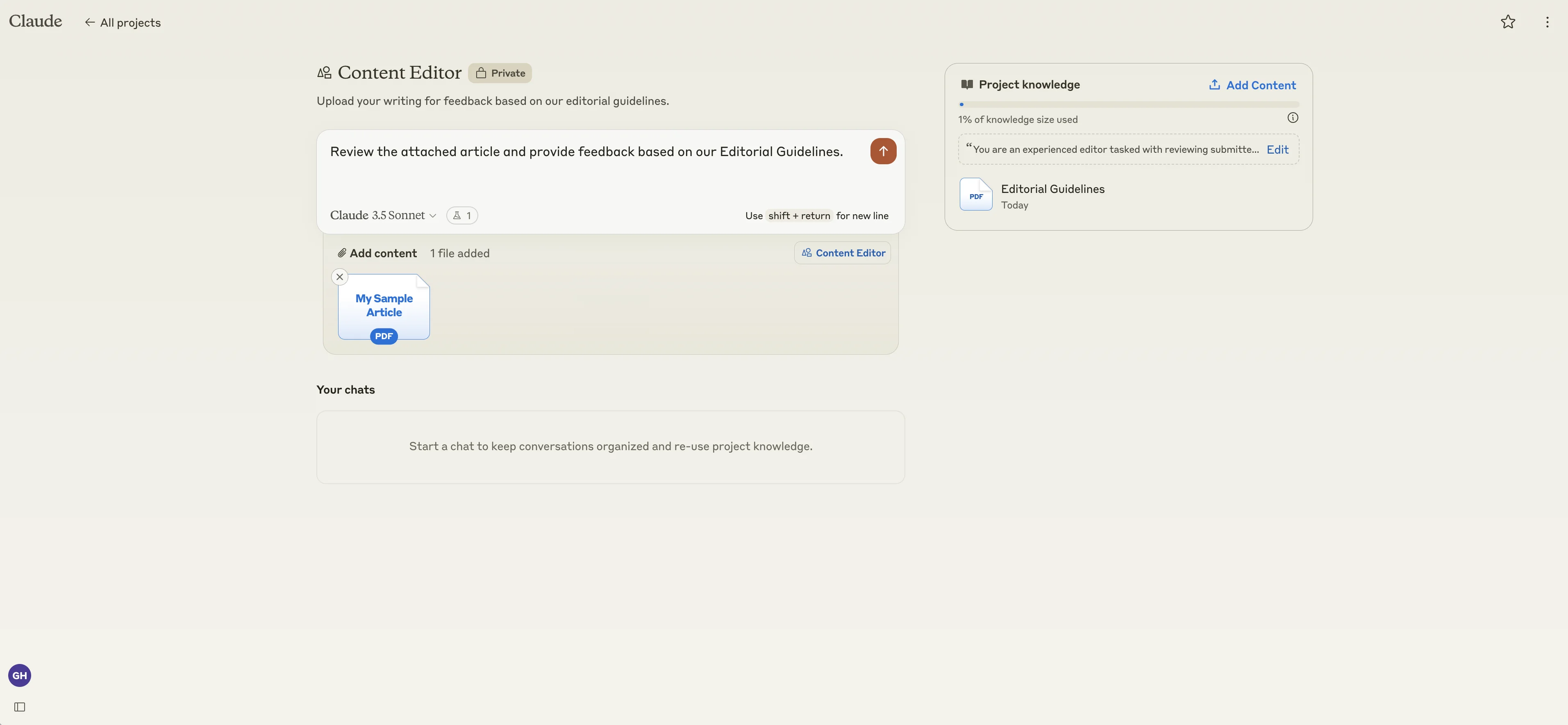Toggle the sidebar panel icon
Image resolution: width=1568 pixels, height=725 pixels.
[x=20, y=707]
